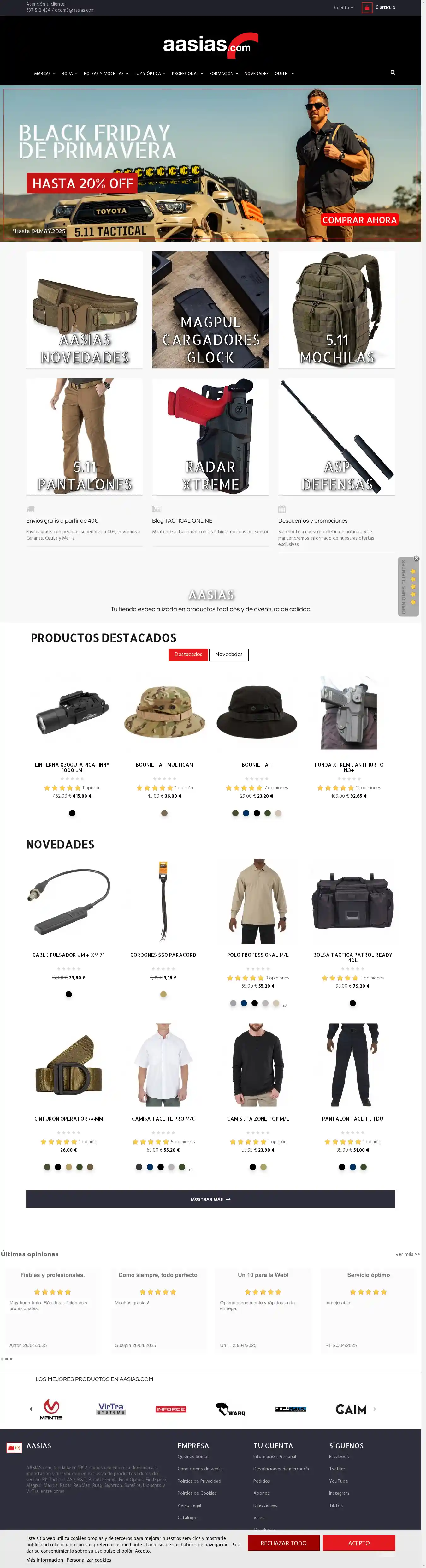426x1568 pixels.
Task: Select the Destacados tab
Action: click(x=188, y=654)
